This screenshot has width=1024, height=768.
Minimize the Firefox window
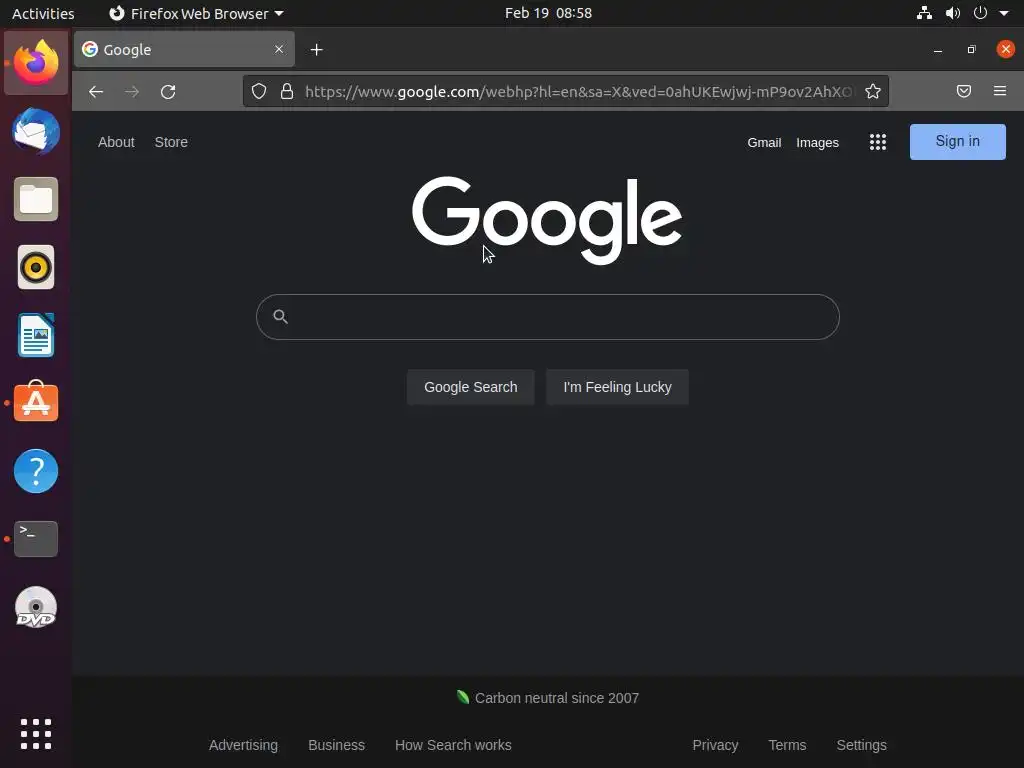[938, 50]
